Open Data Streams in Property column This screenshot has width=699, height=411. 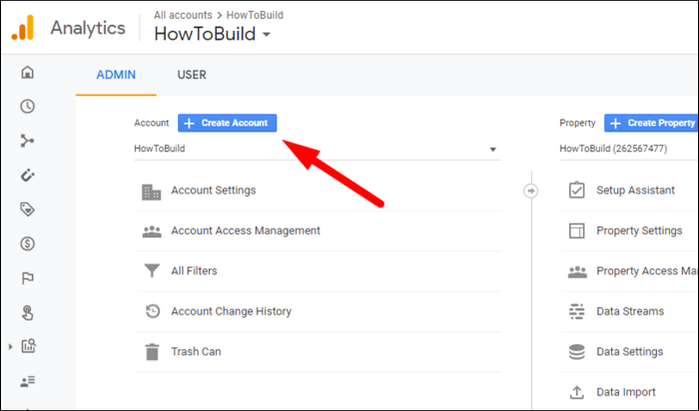pos(629,312)
